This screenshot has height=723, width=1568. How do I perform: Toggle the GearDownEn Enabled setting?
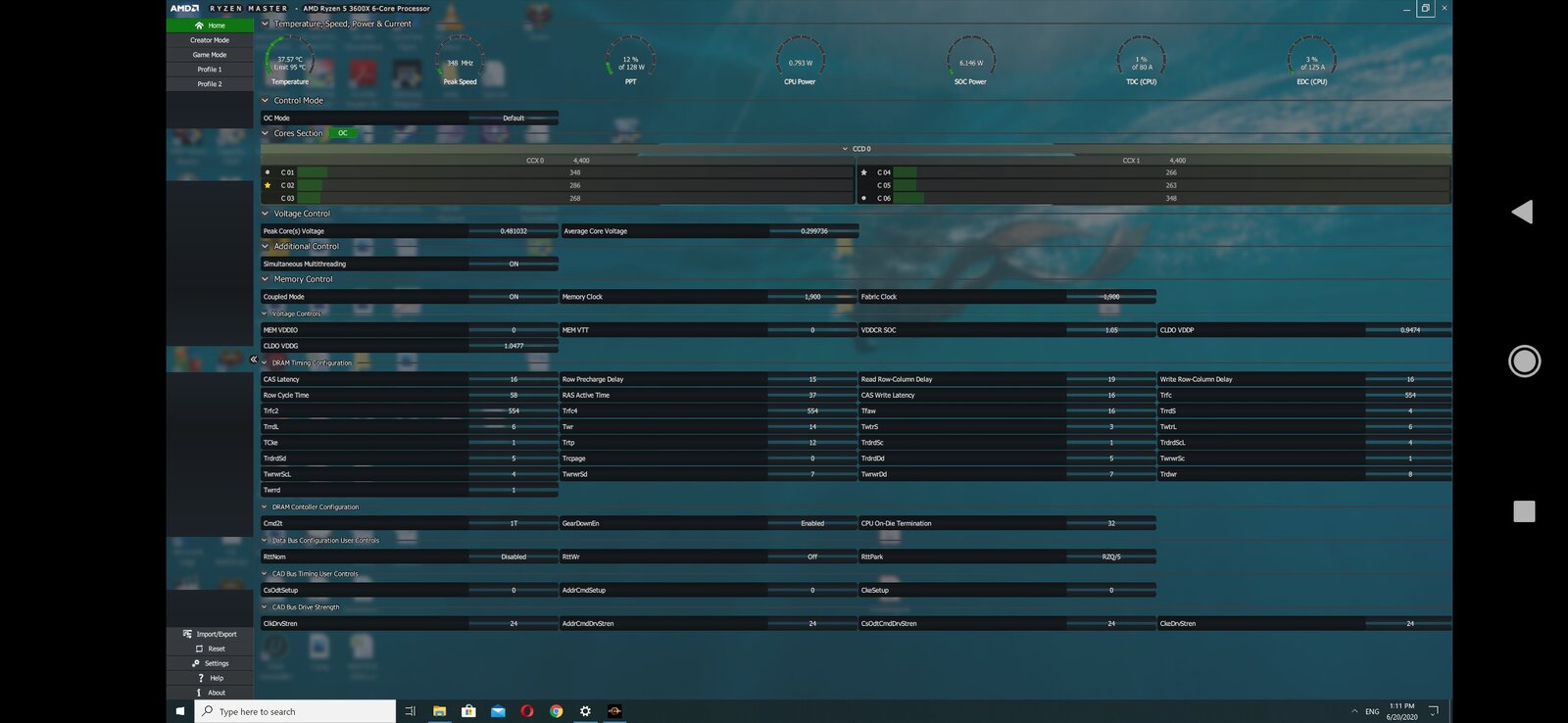(812, 523)
